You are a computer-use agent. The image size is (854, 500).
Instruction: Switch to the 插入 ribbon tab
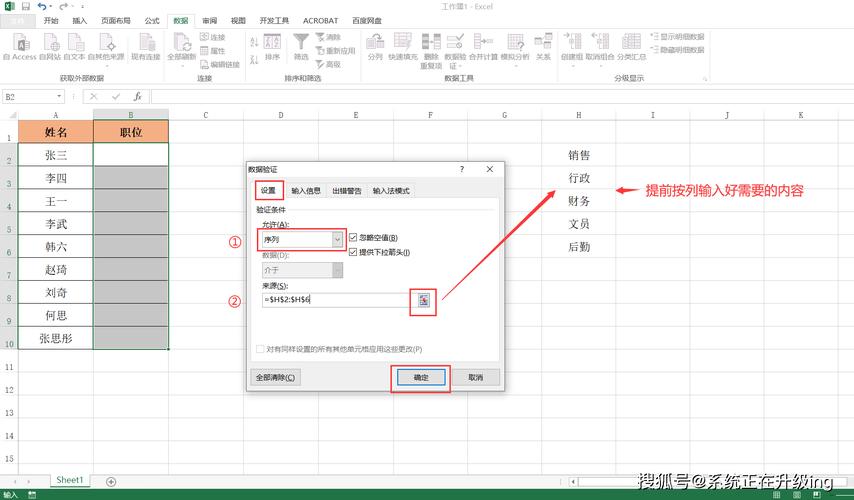click(x=80, y=21)
